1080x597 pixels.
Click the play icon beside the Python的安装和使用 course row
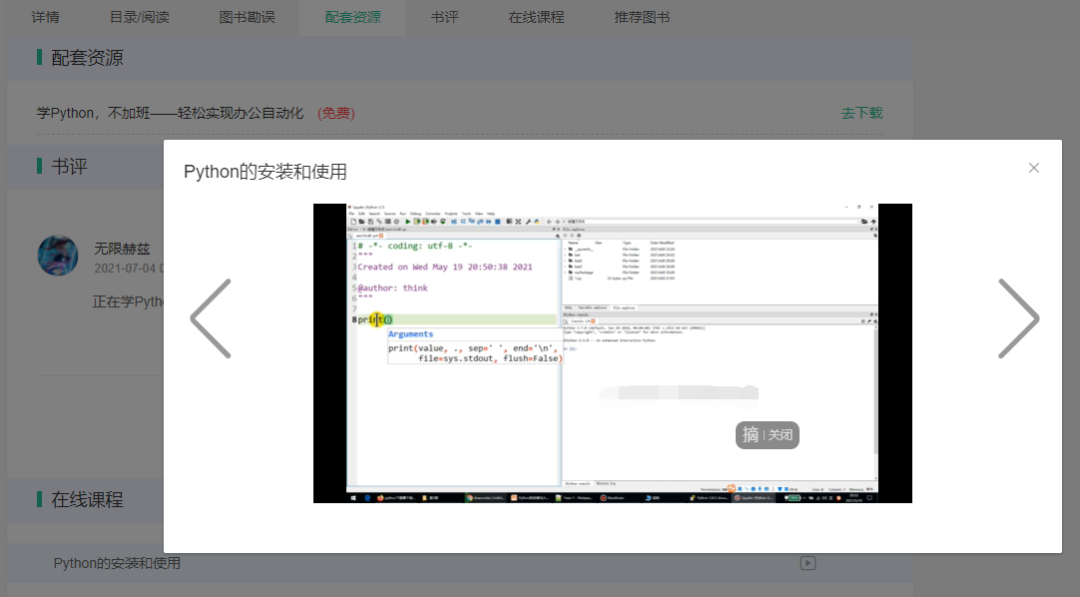808,563
